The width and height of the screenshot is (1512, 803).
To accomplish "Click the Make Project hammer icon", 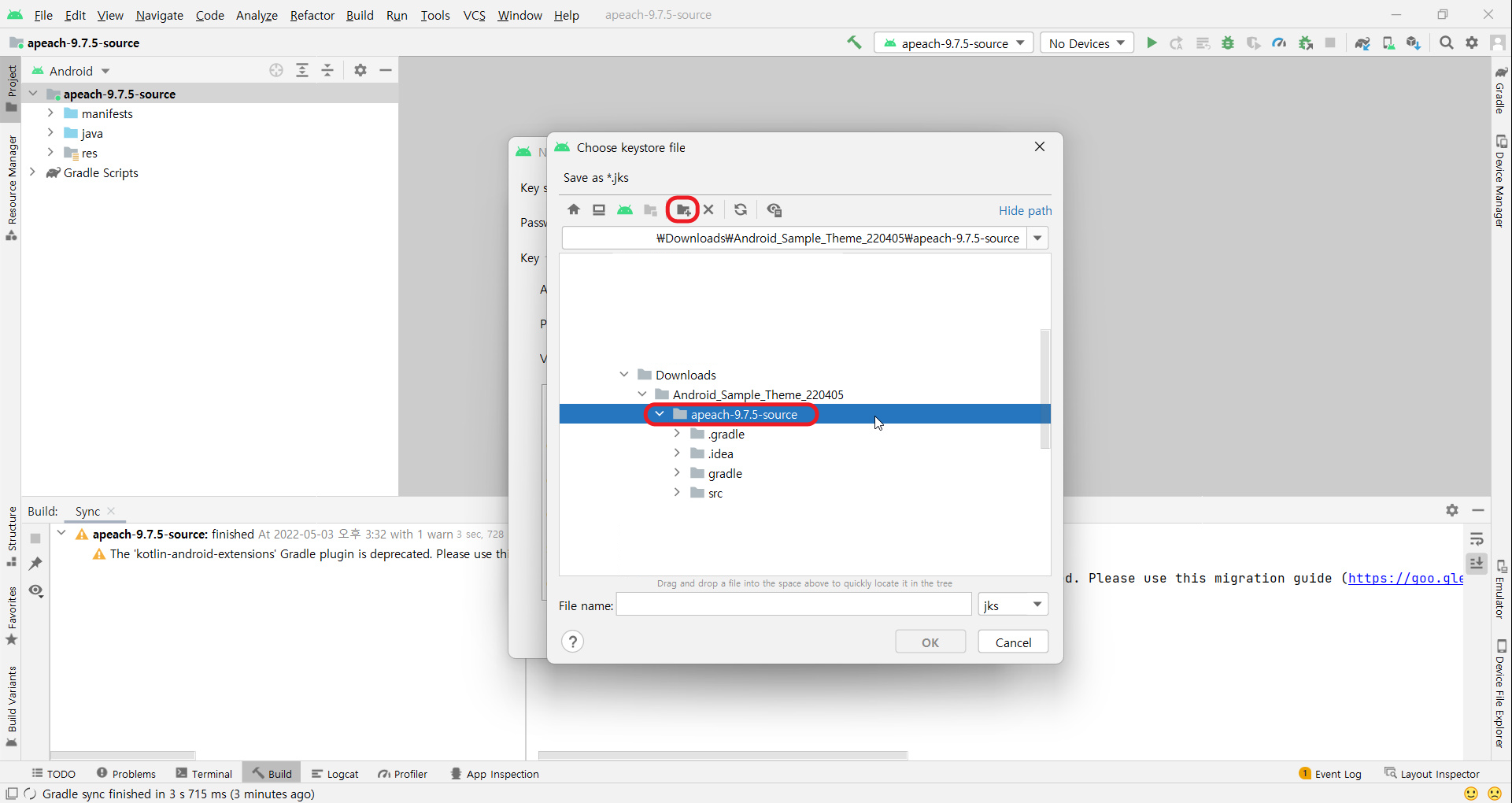I will [854, 43].
